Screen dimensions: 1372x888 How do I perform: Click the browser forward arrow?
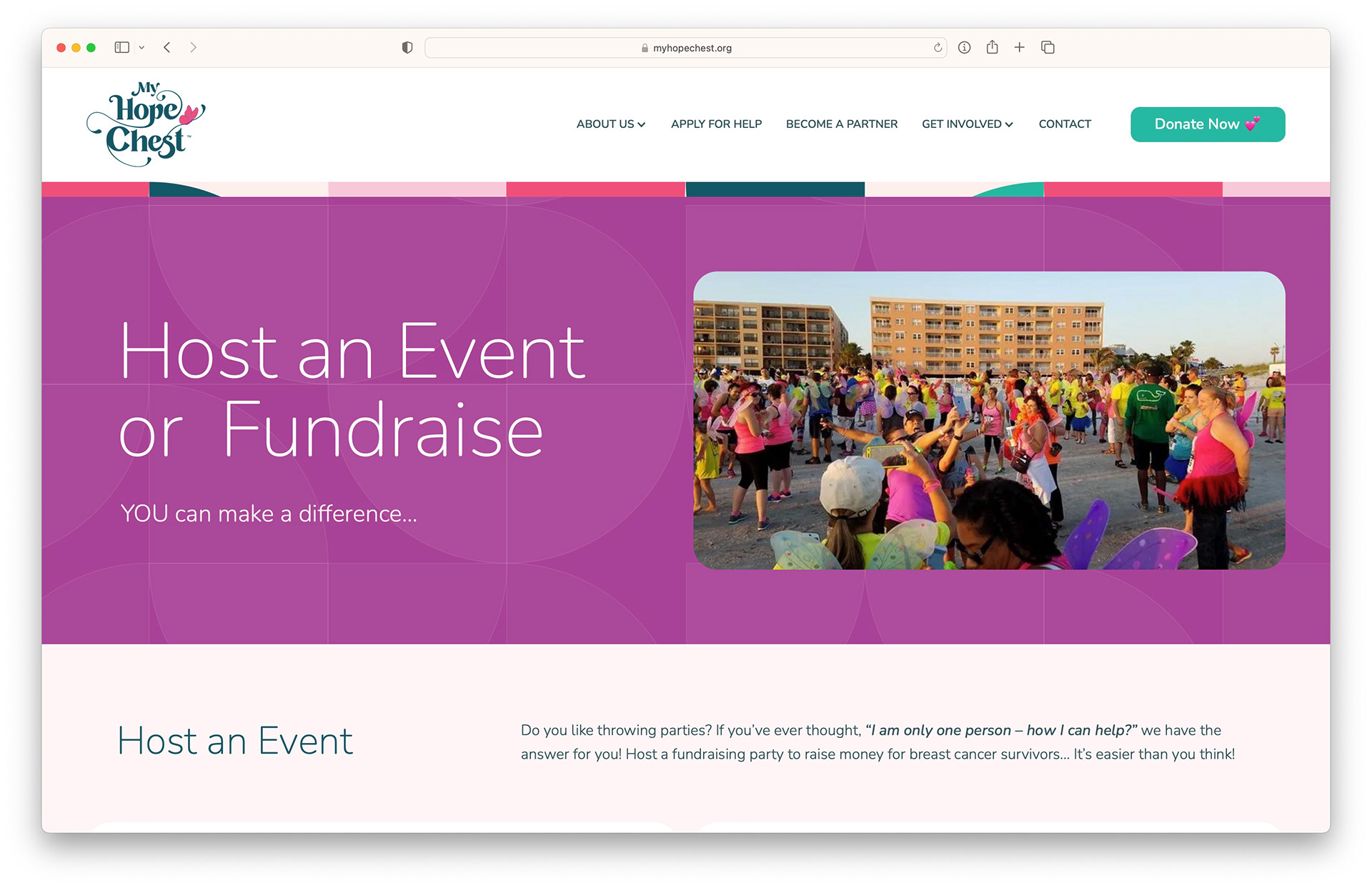point(193,48)
